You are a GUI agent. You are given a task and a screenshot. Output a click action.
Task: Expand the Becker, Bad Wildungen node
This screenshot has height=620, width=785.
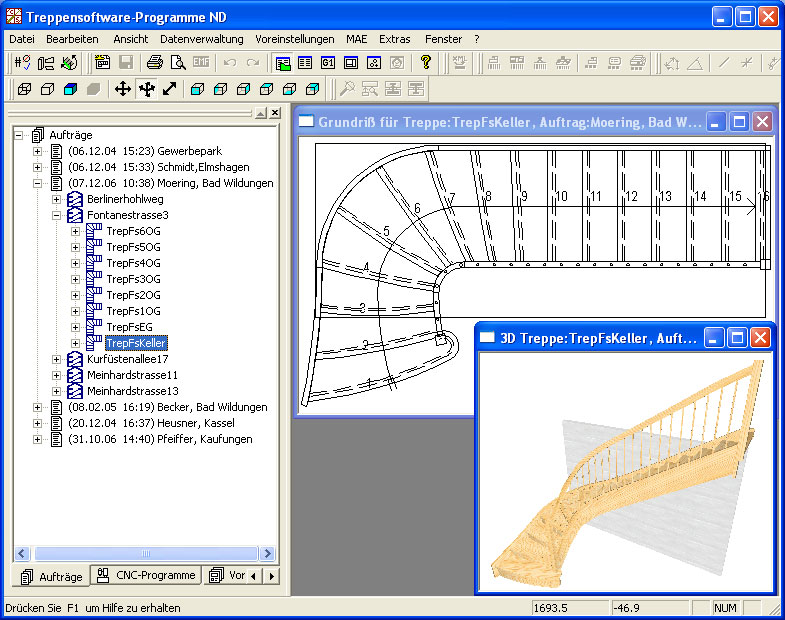click(38, 408)
